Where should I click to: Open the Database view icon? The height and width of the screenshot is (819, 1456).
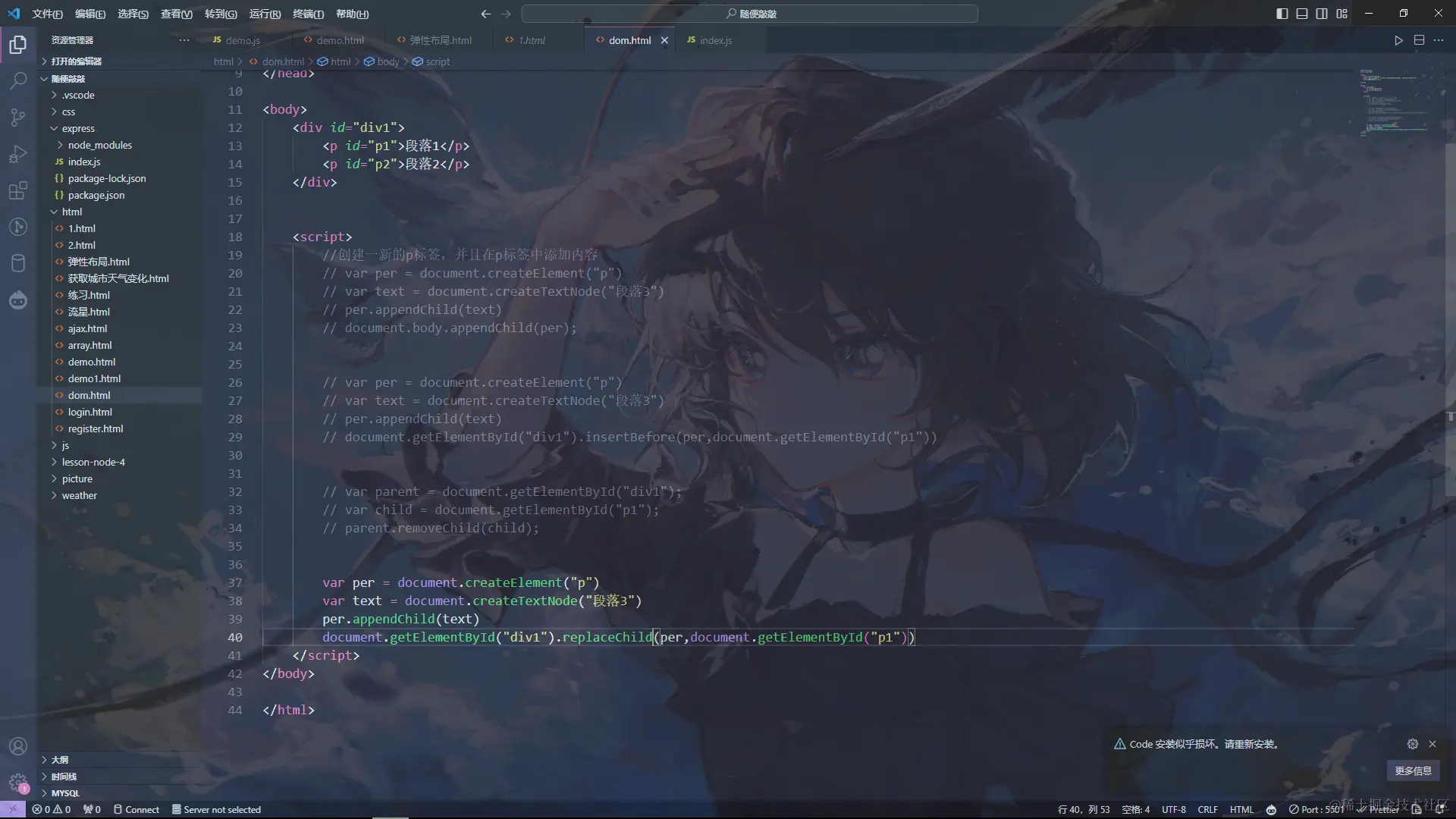pos(18,263)
